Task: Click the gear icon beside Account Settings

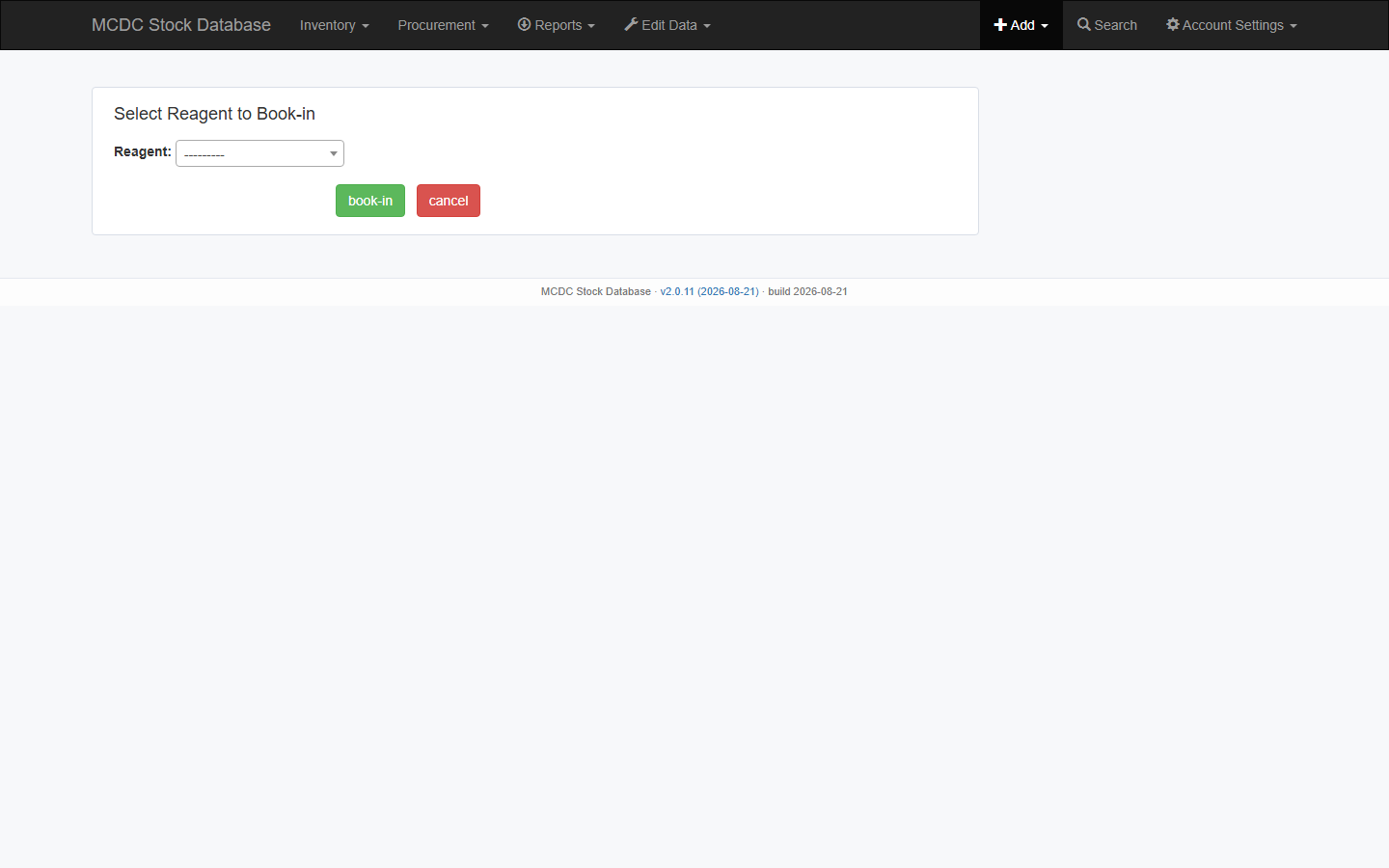Action: coord(1173,24)
